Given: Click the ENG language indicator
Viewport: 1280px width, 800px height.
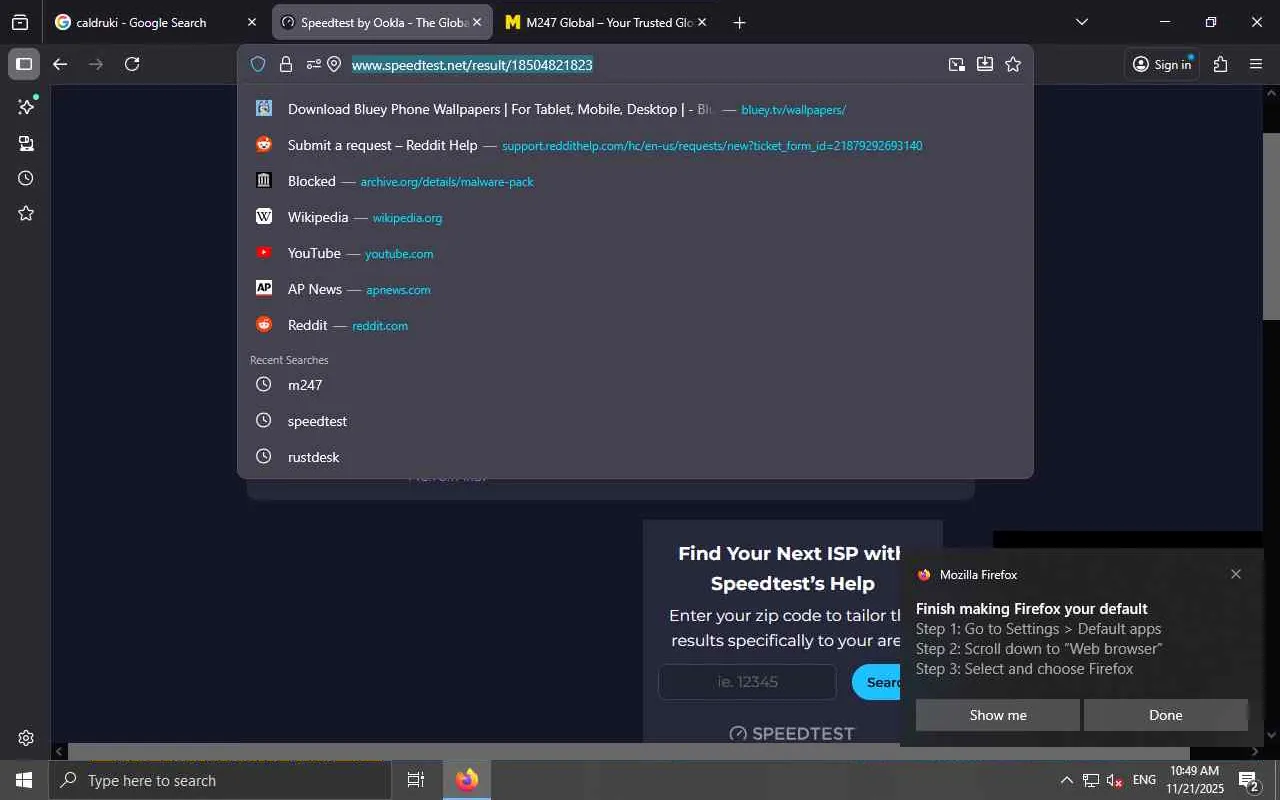Looking at the screenshot, I should (1144, 780).
